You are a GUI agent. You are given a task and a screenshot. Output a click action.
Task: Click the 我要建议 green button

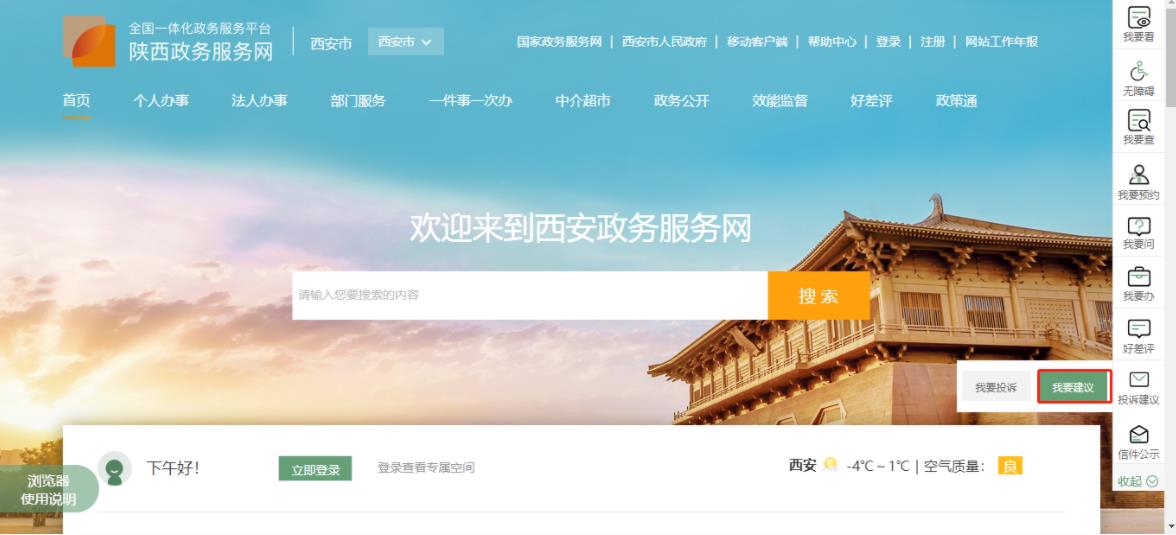[x=1073, y=387]
